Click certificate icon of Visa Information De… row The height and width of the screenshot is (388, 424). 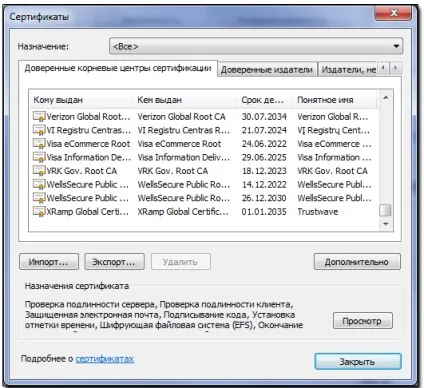coord(39,157)
